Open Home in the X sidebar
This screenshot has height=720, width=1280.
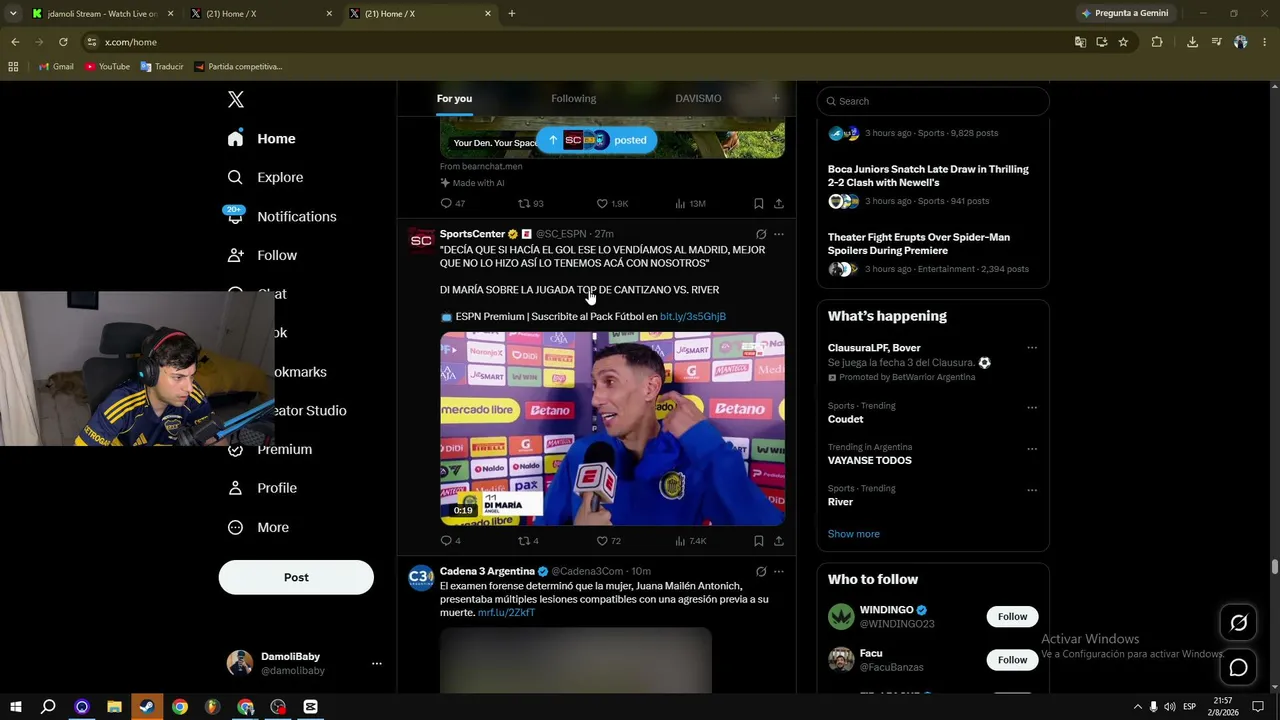coord(261,139)
